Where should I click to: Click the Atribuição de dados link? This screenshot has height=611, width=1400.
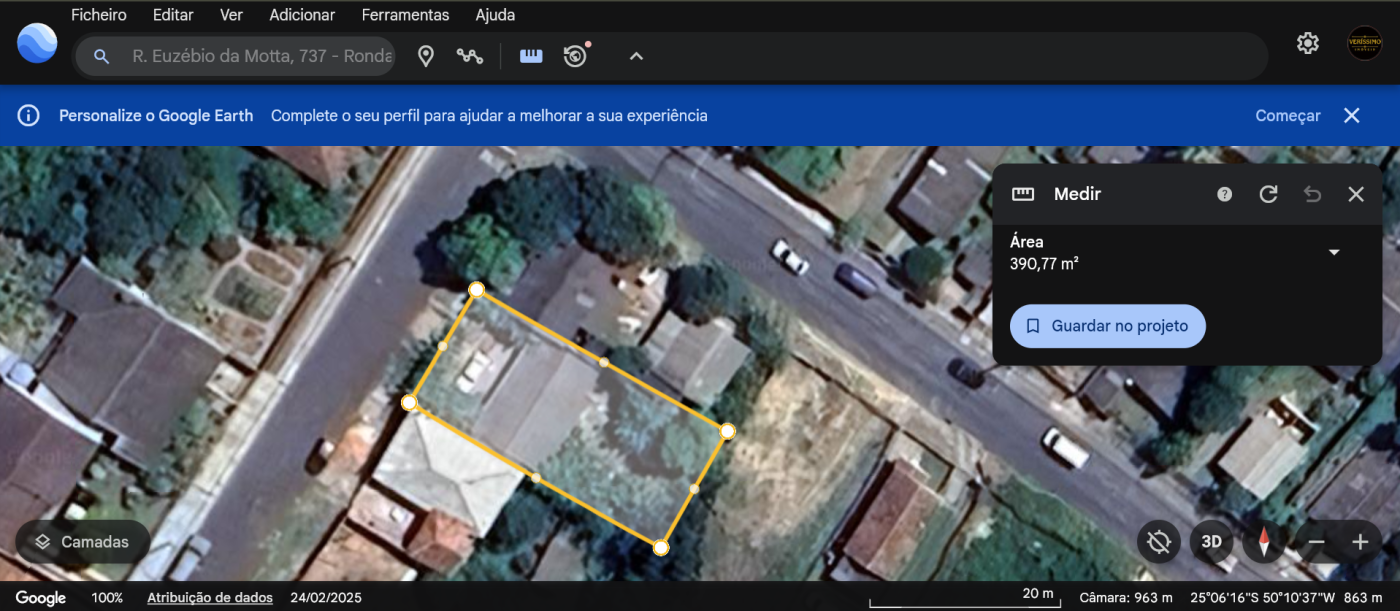click(x=210, y=598)
